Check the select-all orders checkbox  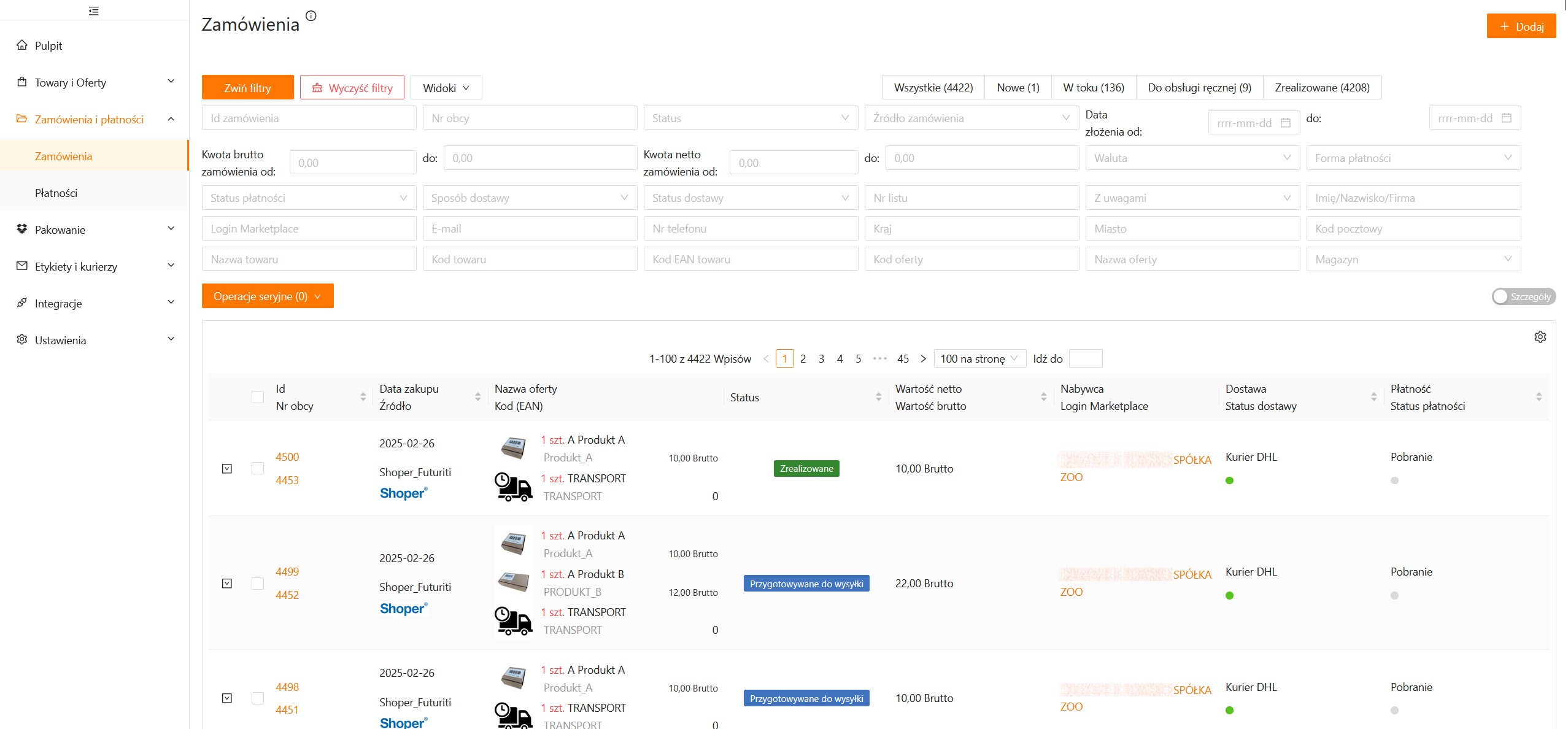tap(258, 397)
